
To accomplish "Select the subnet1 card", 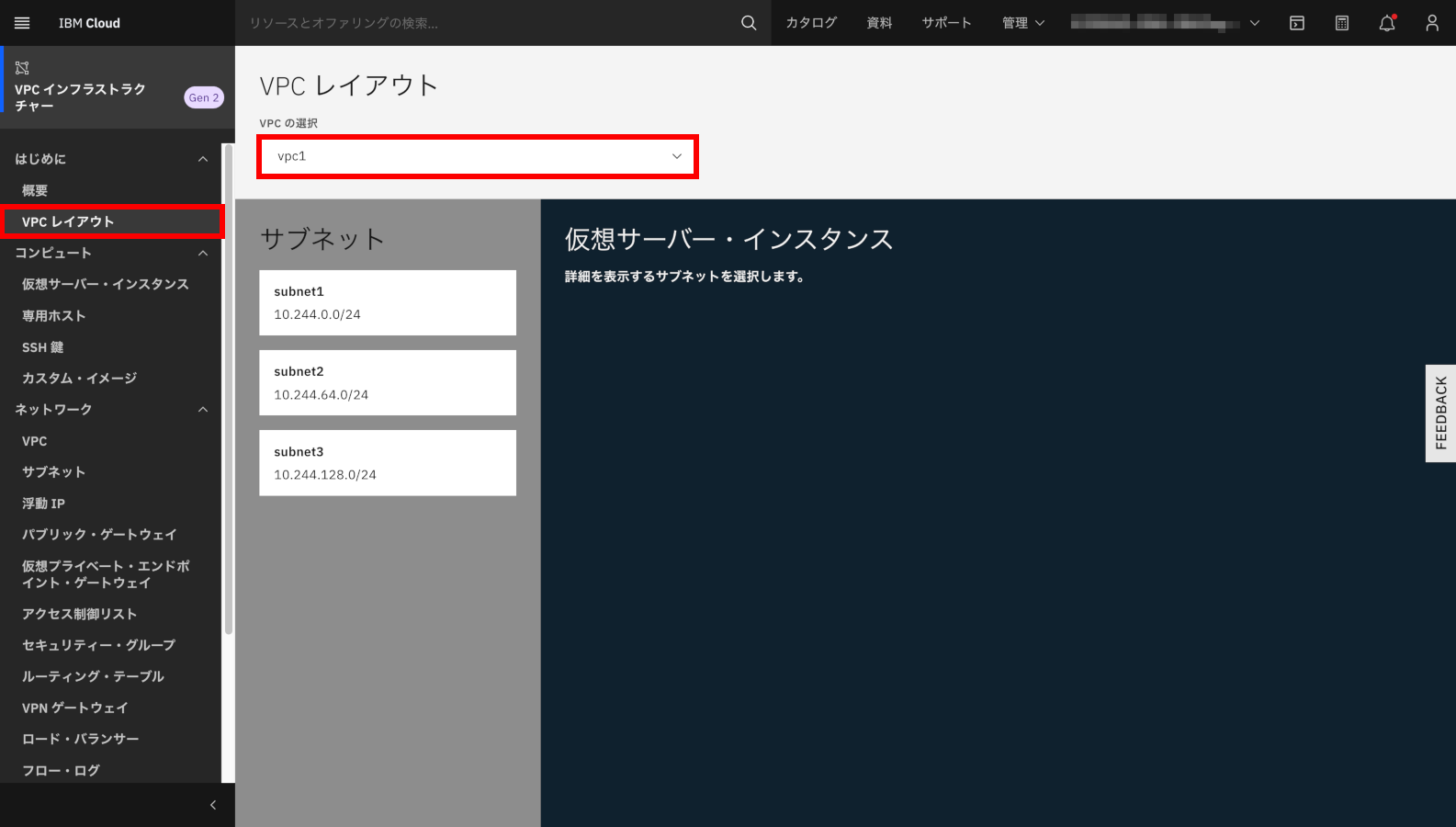I will coord(388,302).
